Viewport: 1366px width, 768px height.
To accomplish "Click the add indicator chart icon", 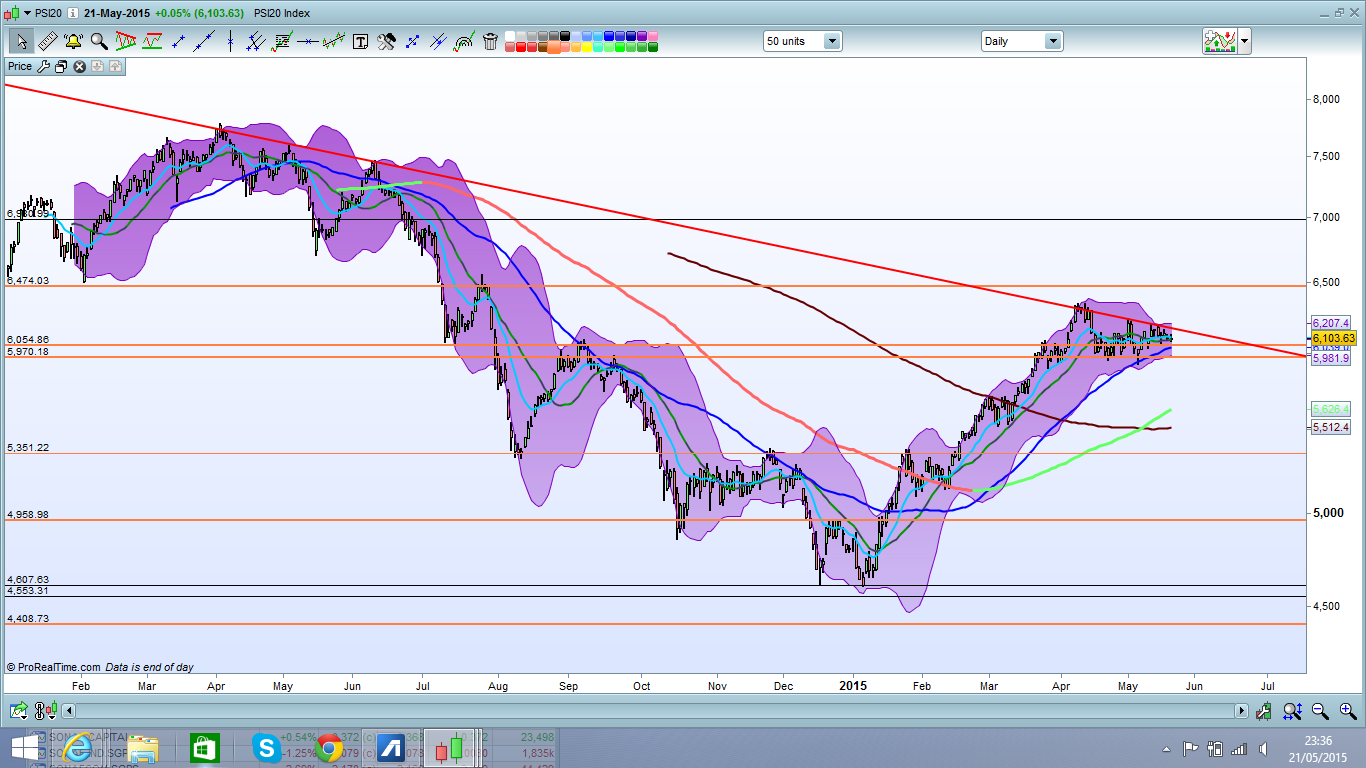I will click(1220, 41).
